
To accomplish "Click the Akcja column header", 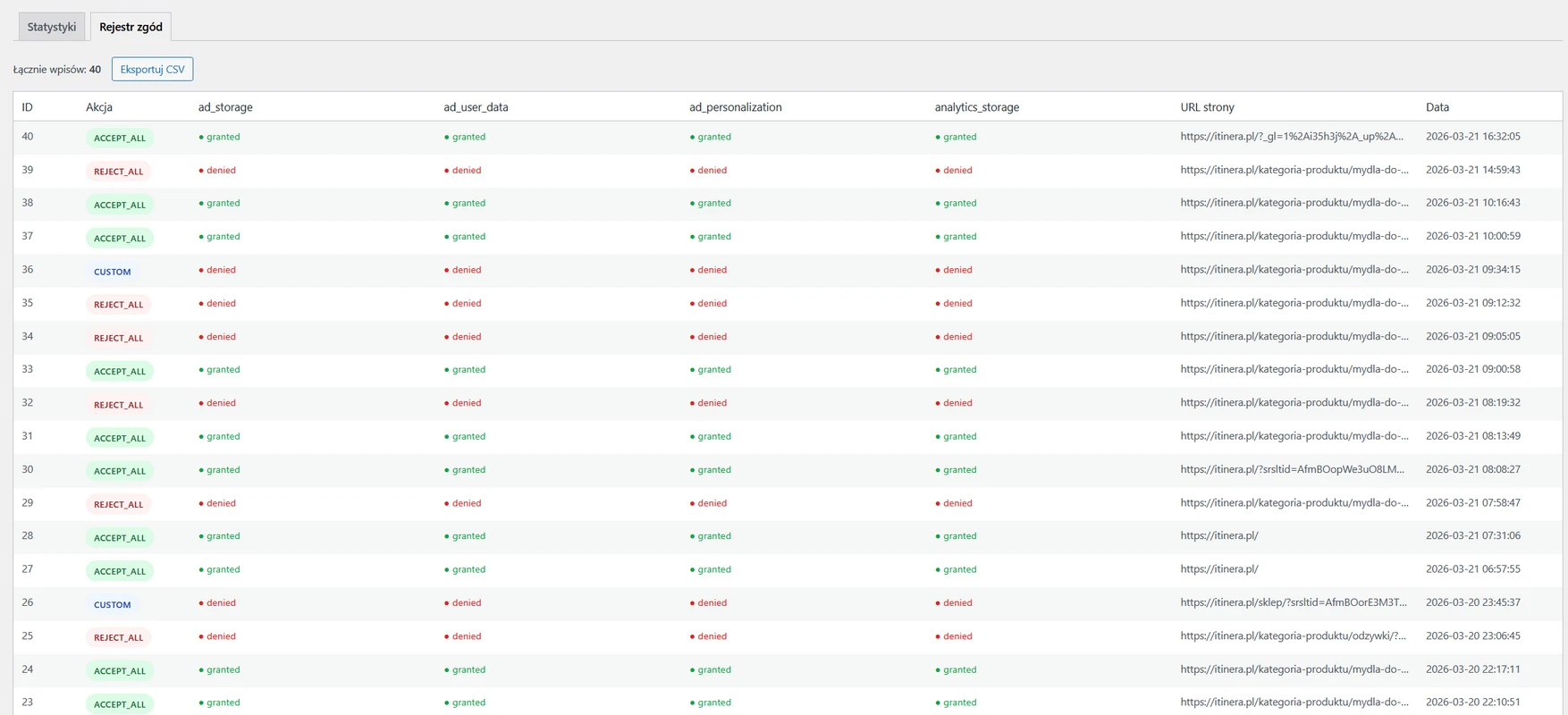I will click(x=99, y=107).
